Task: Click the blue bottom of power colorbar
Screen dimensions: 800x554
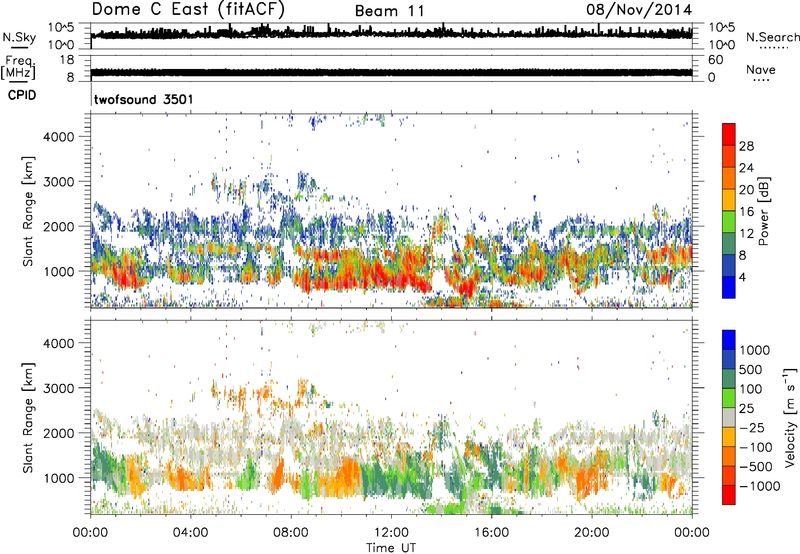Action: tap(729, 287)
